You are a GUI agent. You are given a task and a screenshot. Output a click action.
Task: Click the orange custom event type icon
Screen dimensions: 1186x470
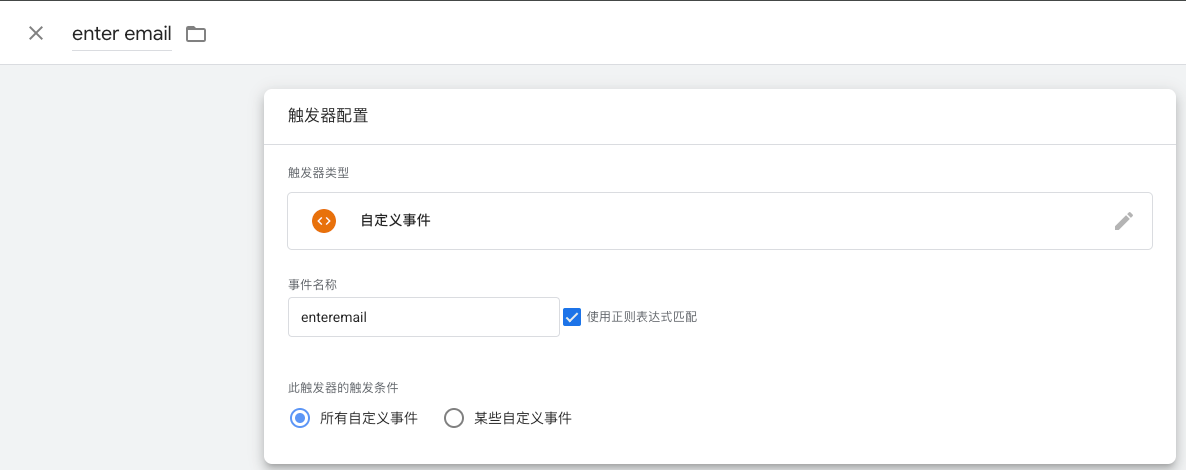click(323, 221)
